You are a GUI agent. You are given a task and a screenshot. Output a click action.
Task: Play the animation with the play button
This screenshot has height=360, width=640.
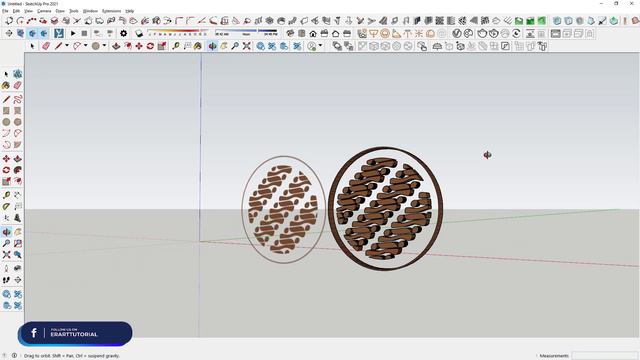[73, 33]
